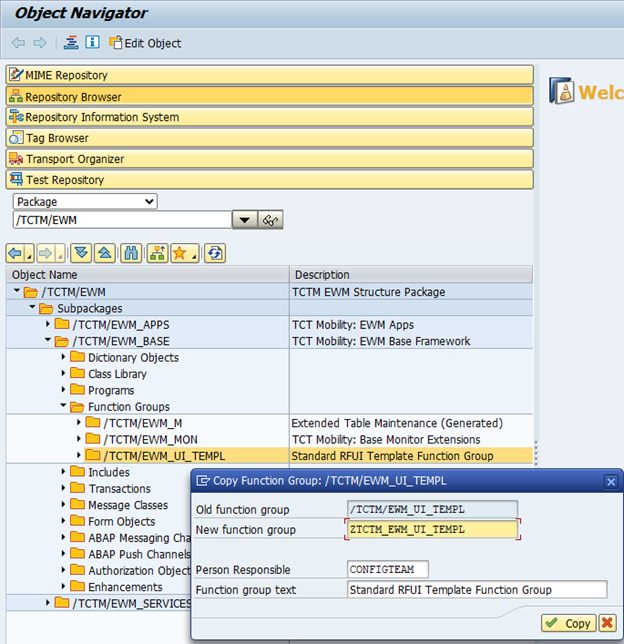Screen dimensions: 624x644
Task: Open the history dropdown arrow beside /TCTM/EWM field
Action: (x=244, y=220)
